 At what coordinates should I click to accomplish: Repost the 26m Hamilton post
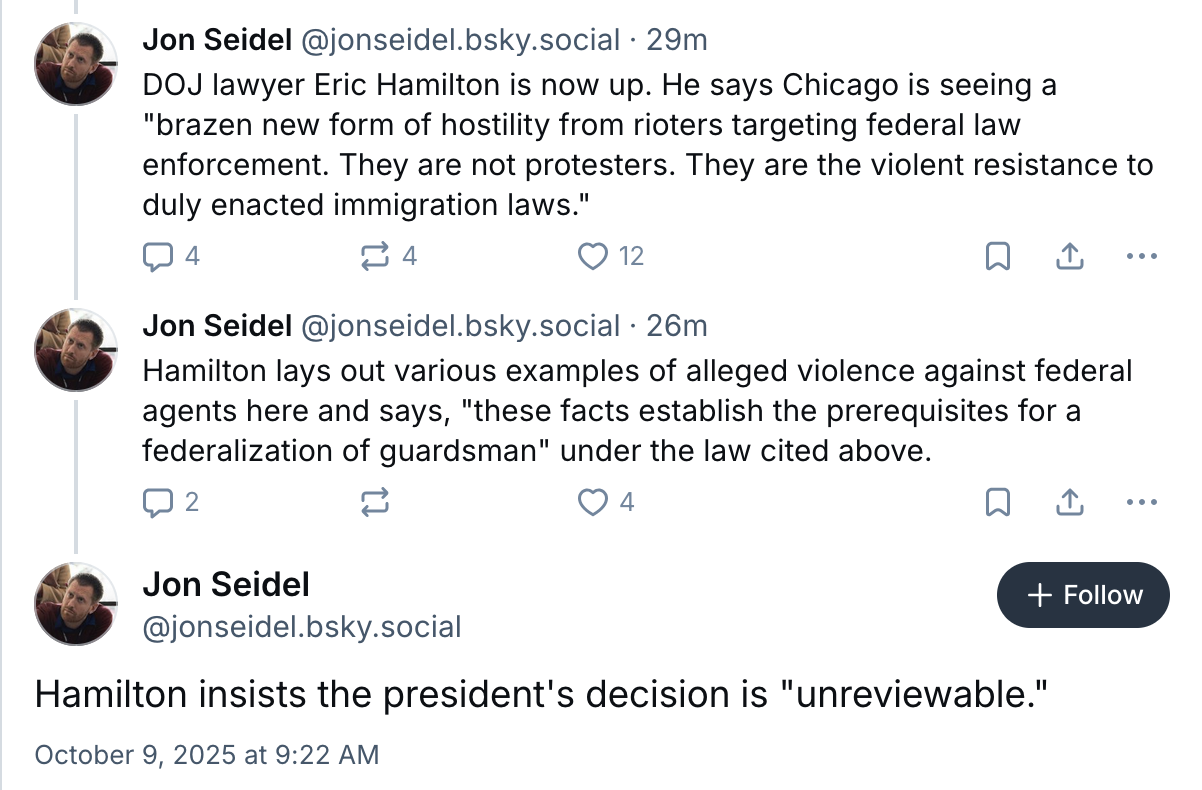point(374,501)
